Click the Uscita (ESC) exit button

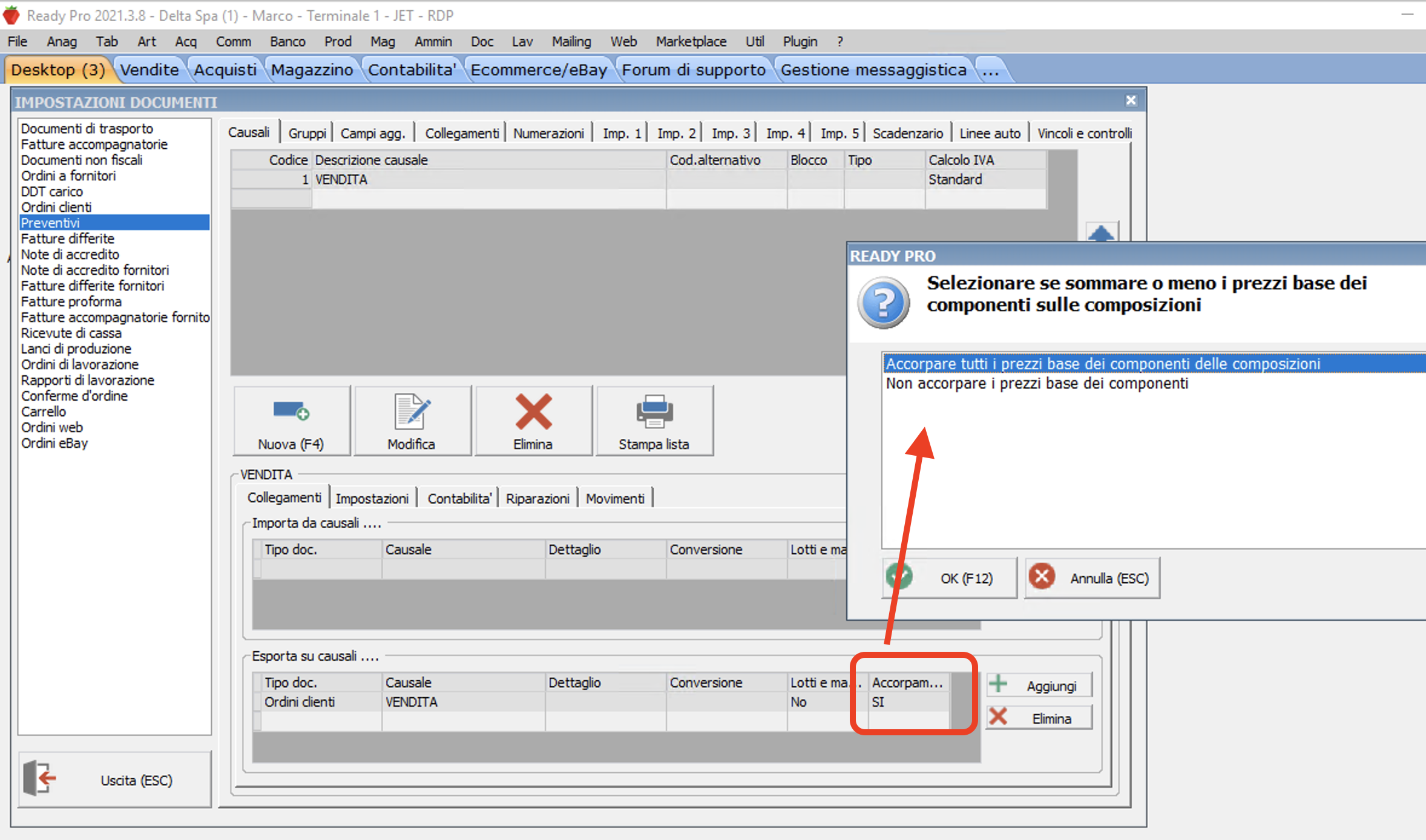(115, 779)
